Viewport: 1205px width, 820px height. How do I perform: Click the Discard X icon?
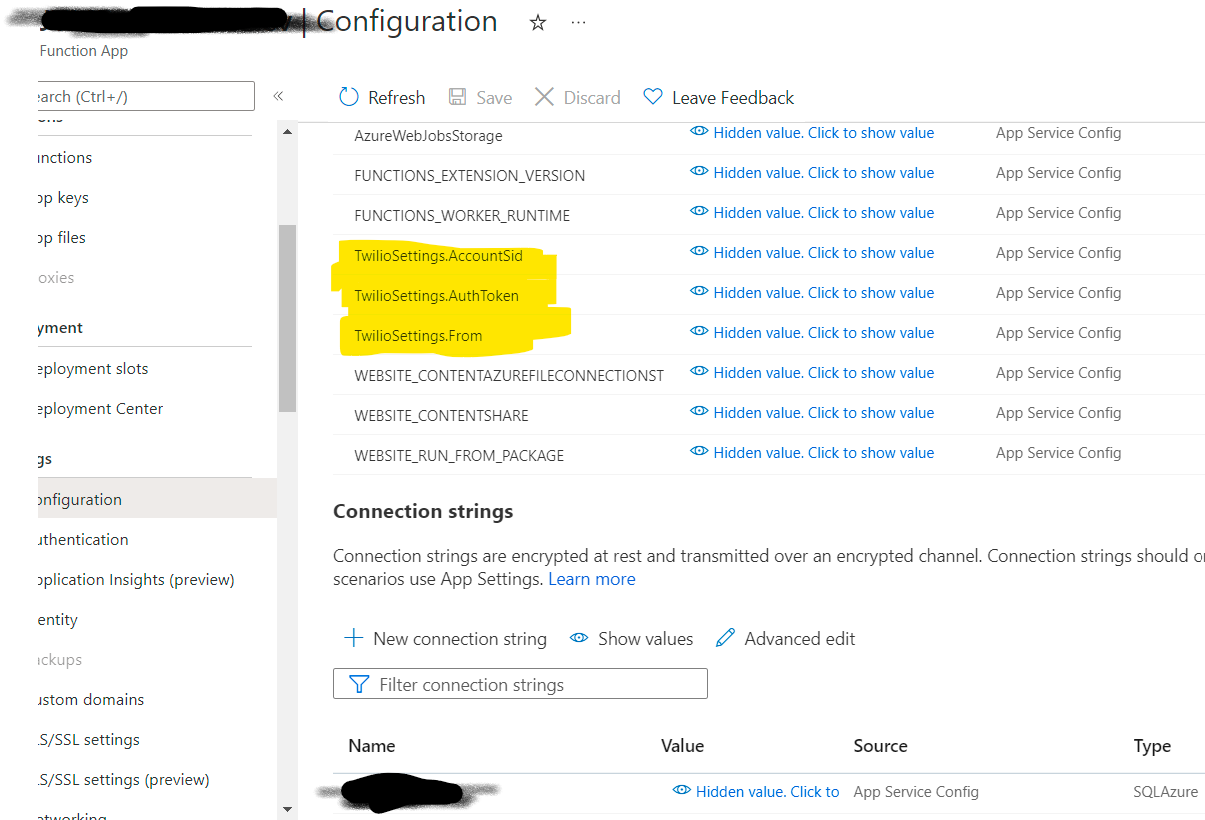[544, 97]
